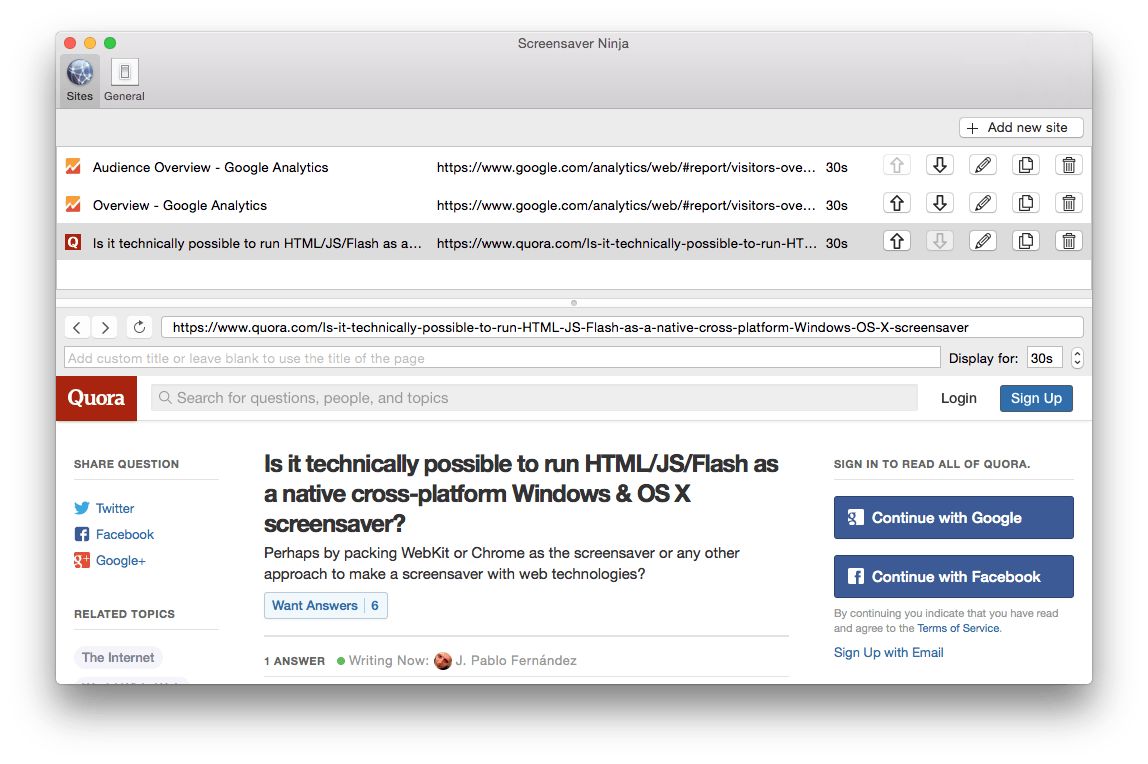Delete the Audience Overview site entry
Screen dimensions: 1148x764
click(x=1068, y=166)
